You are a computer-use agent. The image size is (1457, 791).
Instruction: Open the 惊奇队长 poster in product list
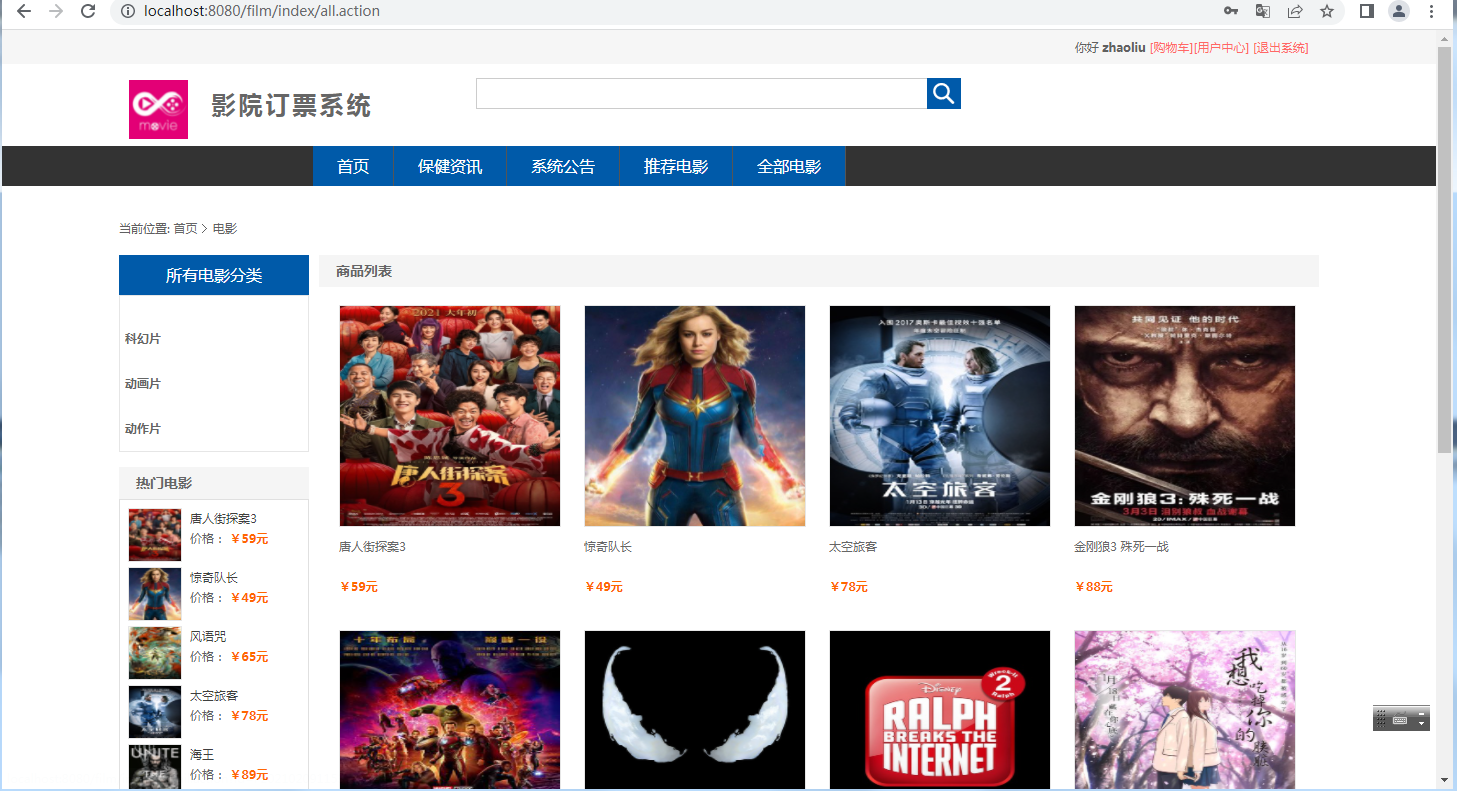[x=695, y=416]
